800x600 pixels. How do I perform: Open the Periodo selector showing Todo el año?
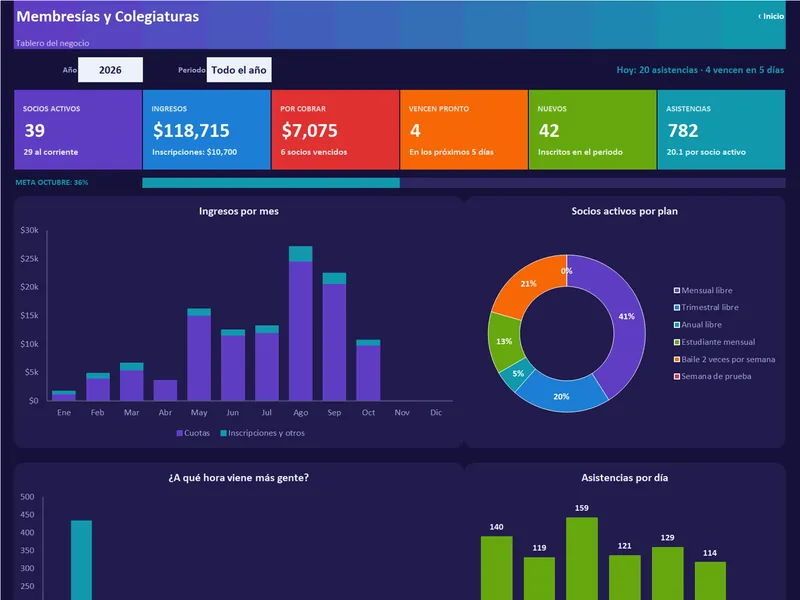coord(239,70)
